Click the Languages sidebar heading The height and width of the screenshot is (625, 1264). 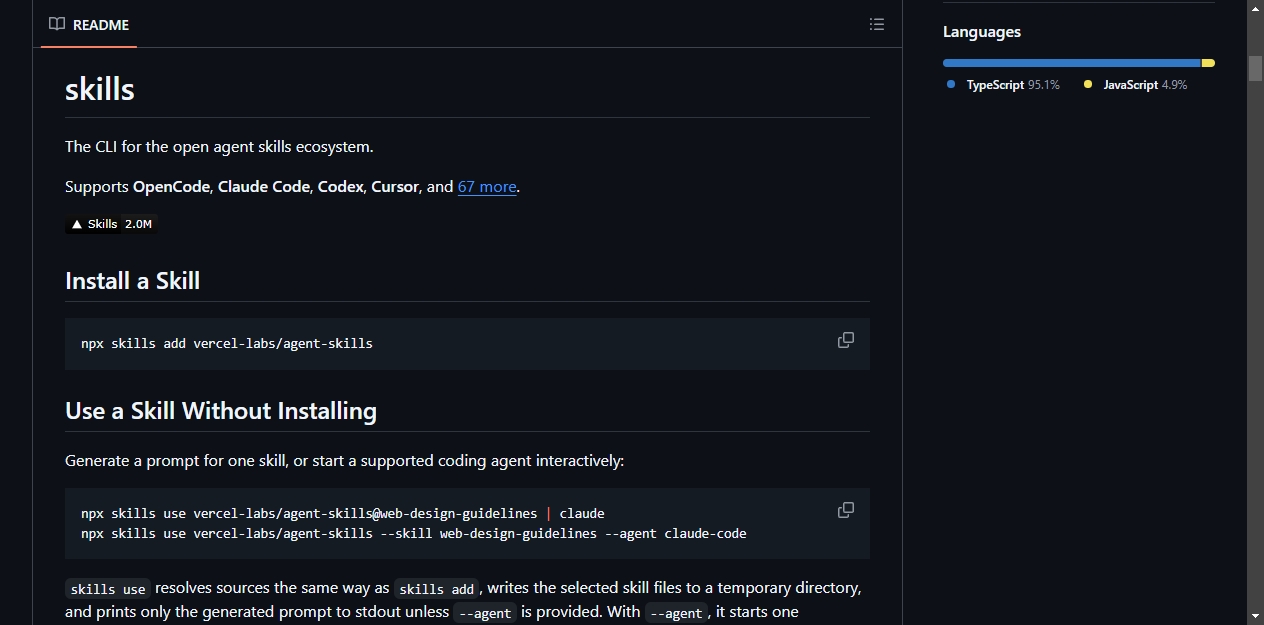[x=982, y=32]
